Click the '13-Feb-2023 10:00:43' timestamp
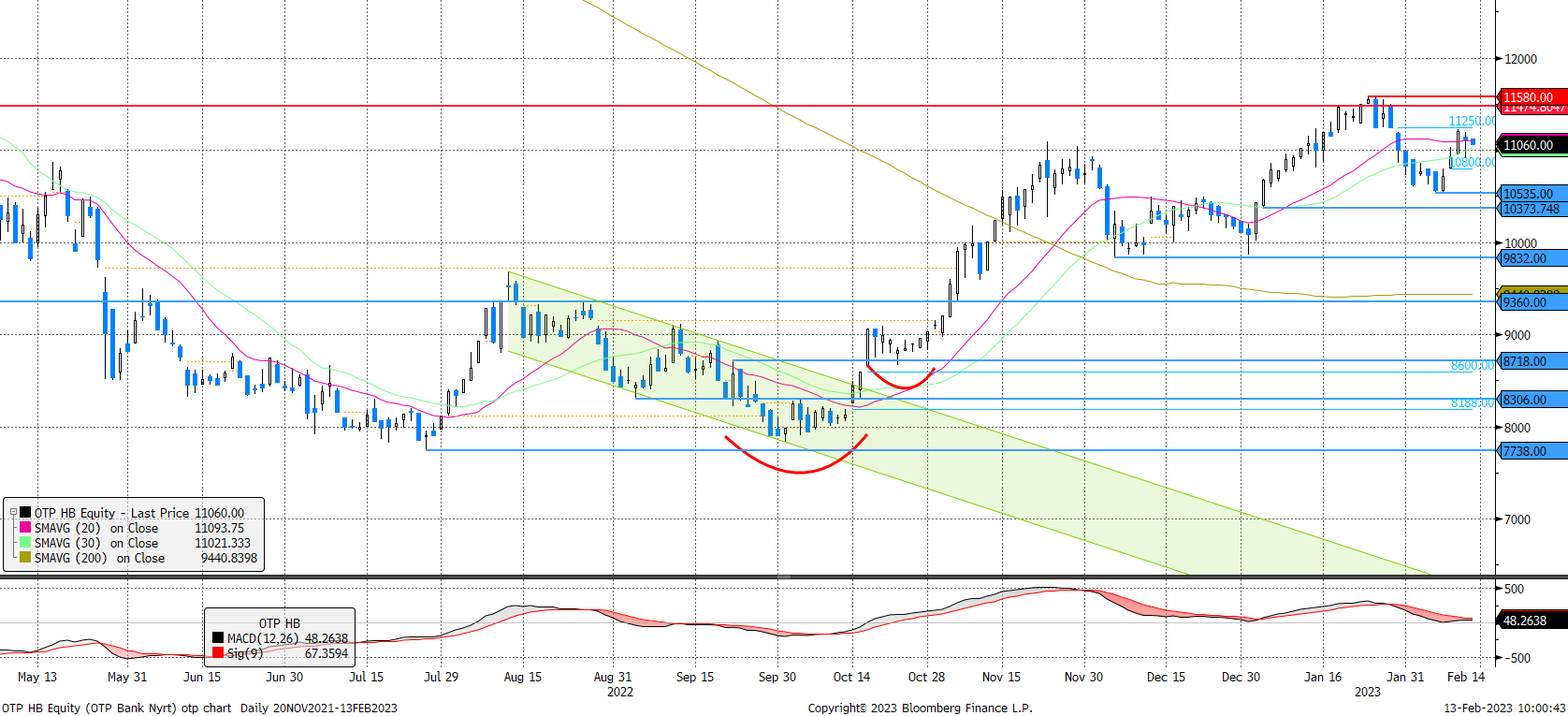 1504,708
